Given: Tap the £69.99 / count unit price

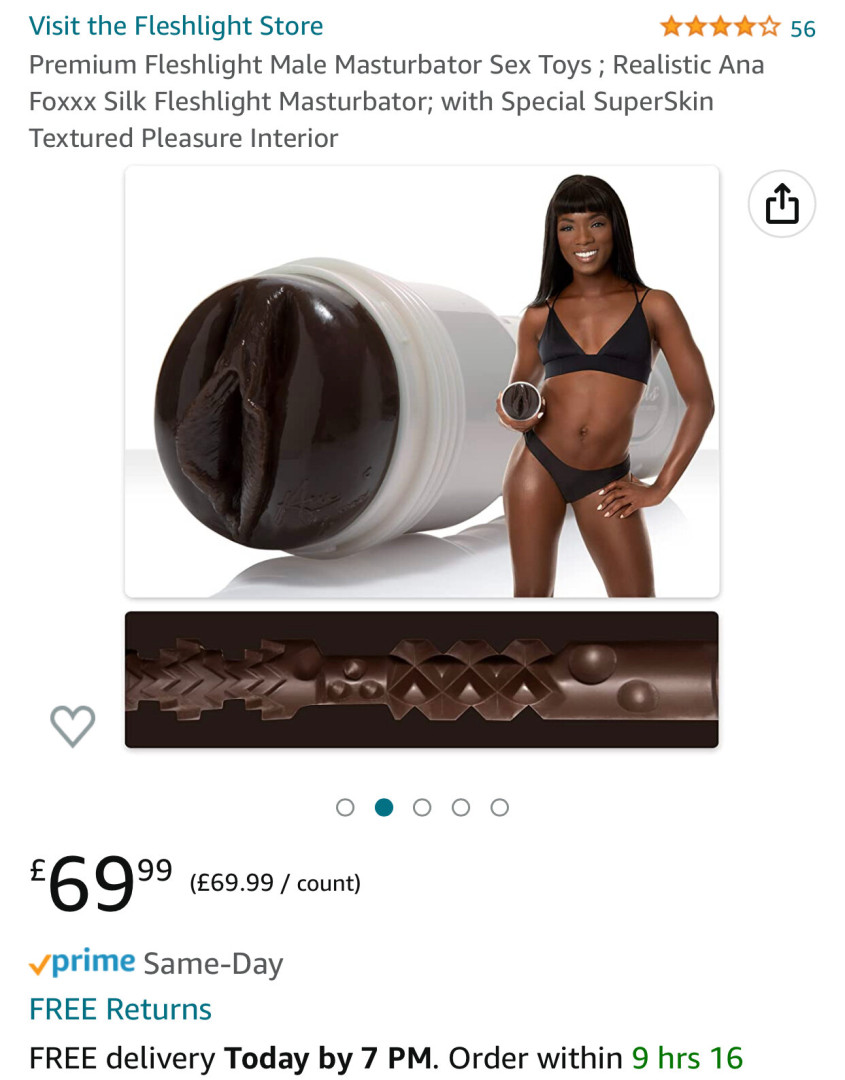Looking at the screenshot, I should [x=275, y=883].
